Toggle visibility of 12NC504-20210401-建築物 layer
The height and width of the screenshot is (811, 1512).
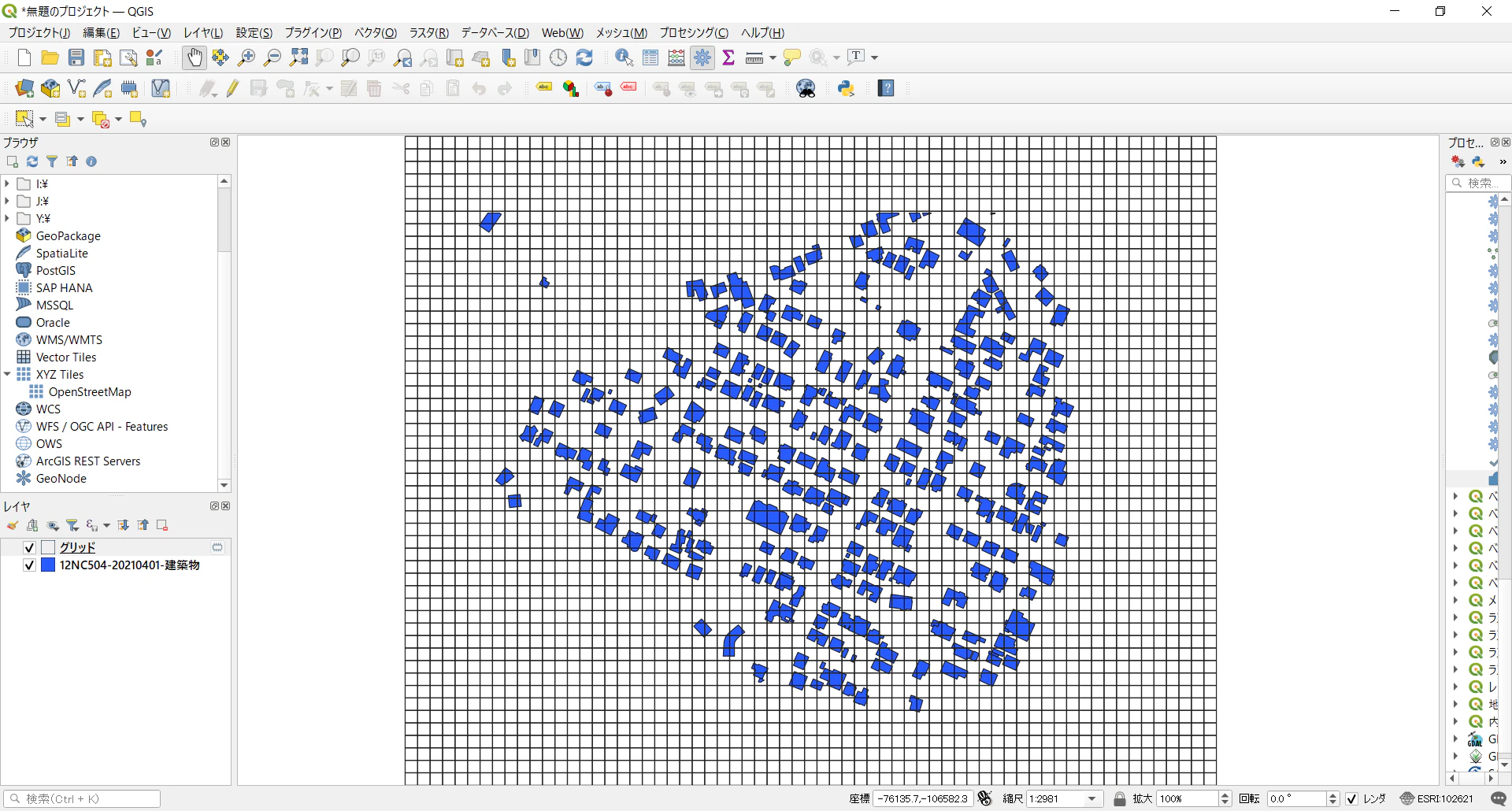click(30, 565)
